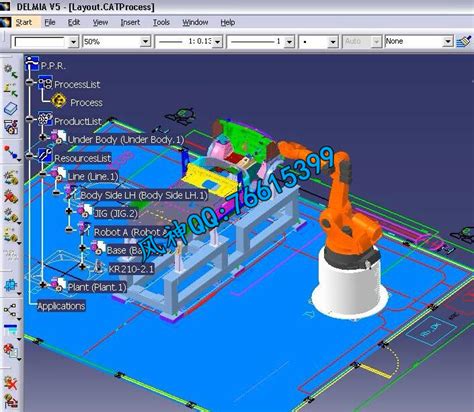Click the red and blue linked dots icon
The height and width of the screenshot is (412, 474).
tap(11, 152)
